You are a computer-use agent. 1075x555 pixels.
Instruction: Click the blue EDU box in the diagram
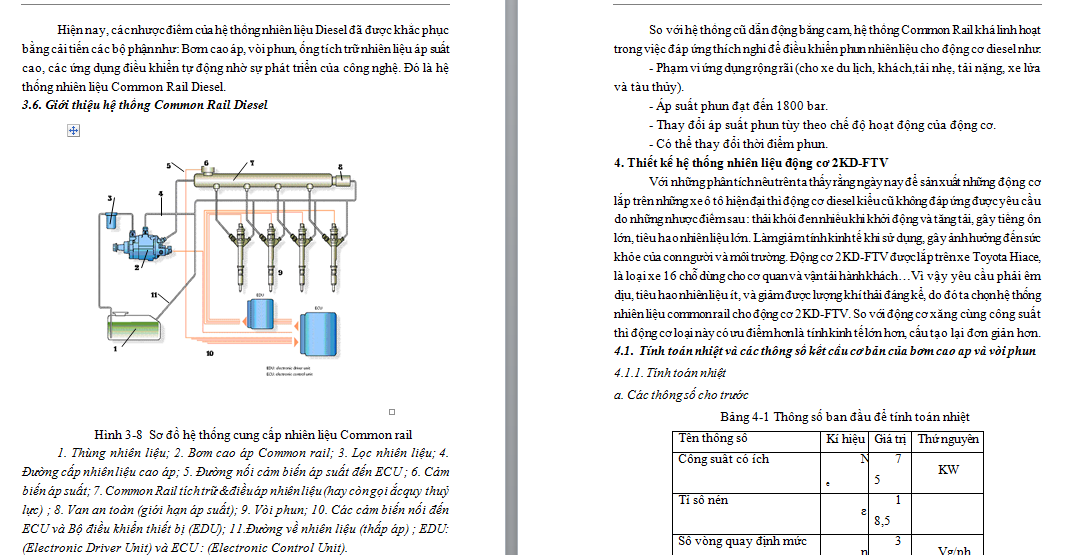[261, 312]
